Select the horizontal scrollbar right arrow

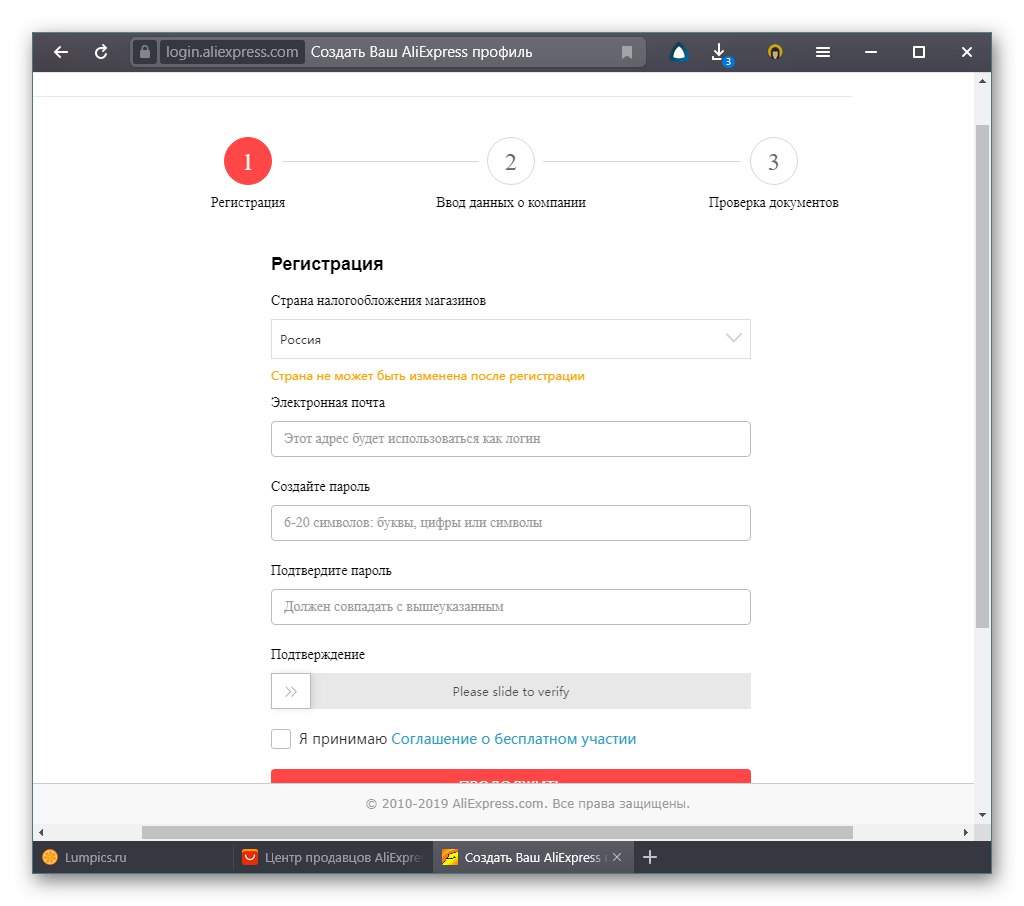pos(966,832)
